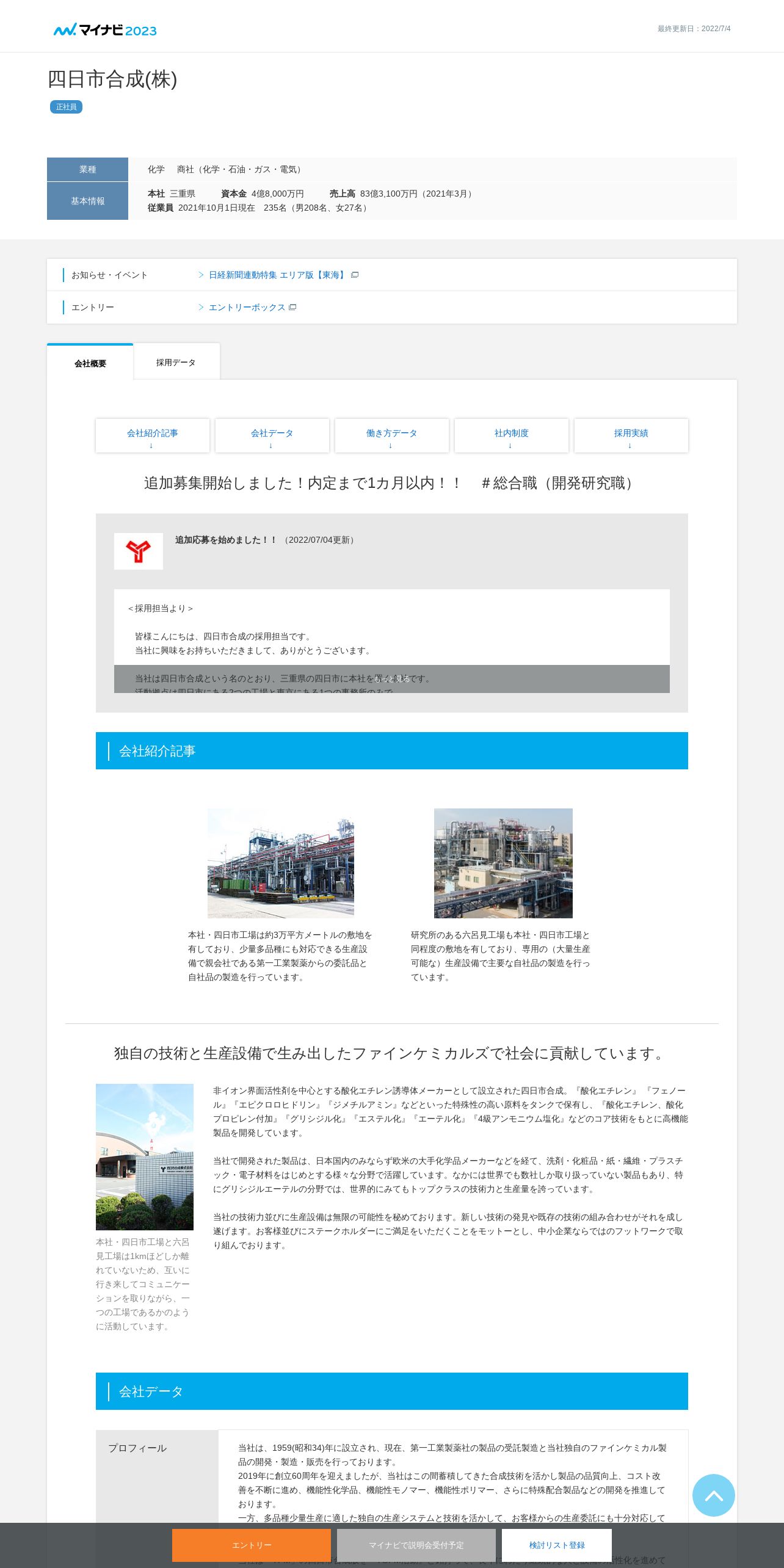The image size is (784, 1568).
Task: Open the 六呂見工場 plant photo
Action: 503,863
